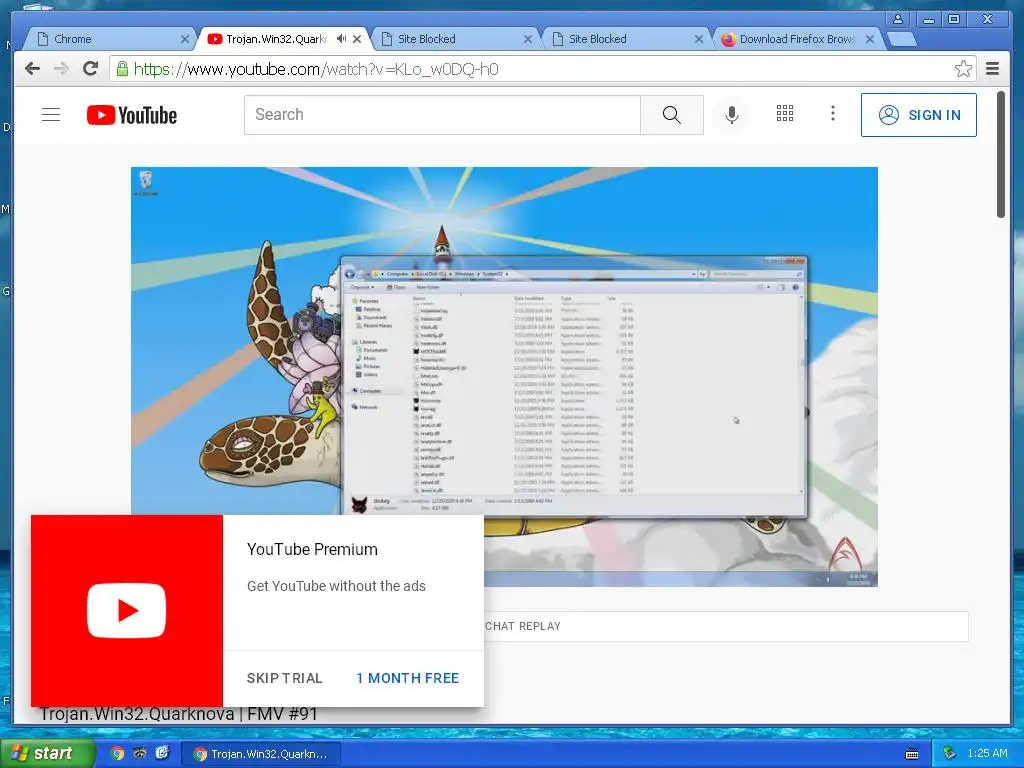Reload the current page
Screen dimensions: 1024x768
click(x=90, y=69)
